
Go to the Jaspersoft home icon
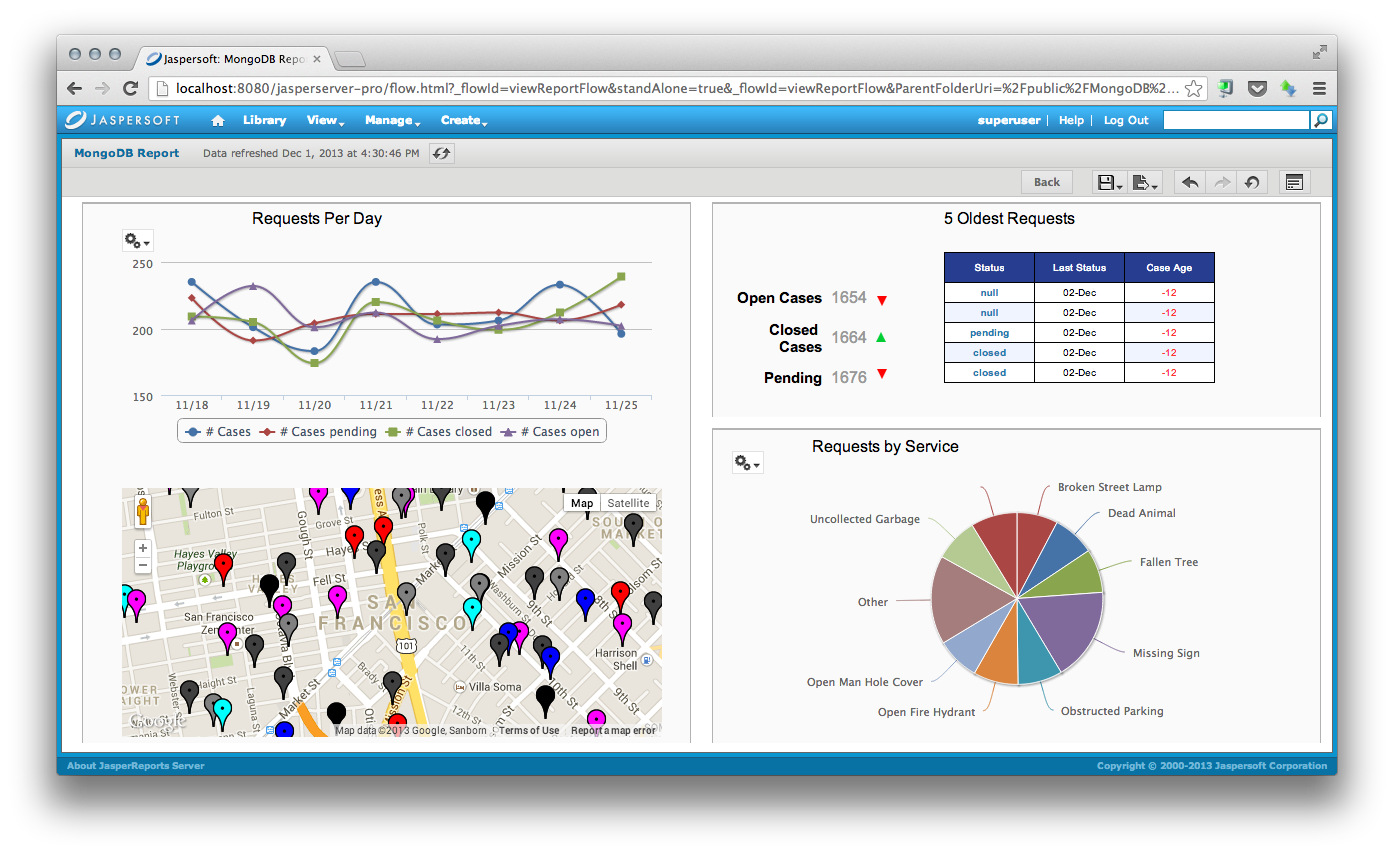click(x=218, y=120)
